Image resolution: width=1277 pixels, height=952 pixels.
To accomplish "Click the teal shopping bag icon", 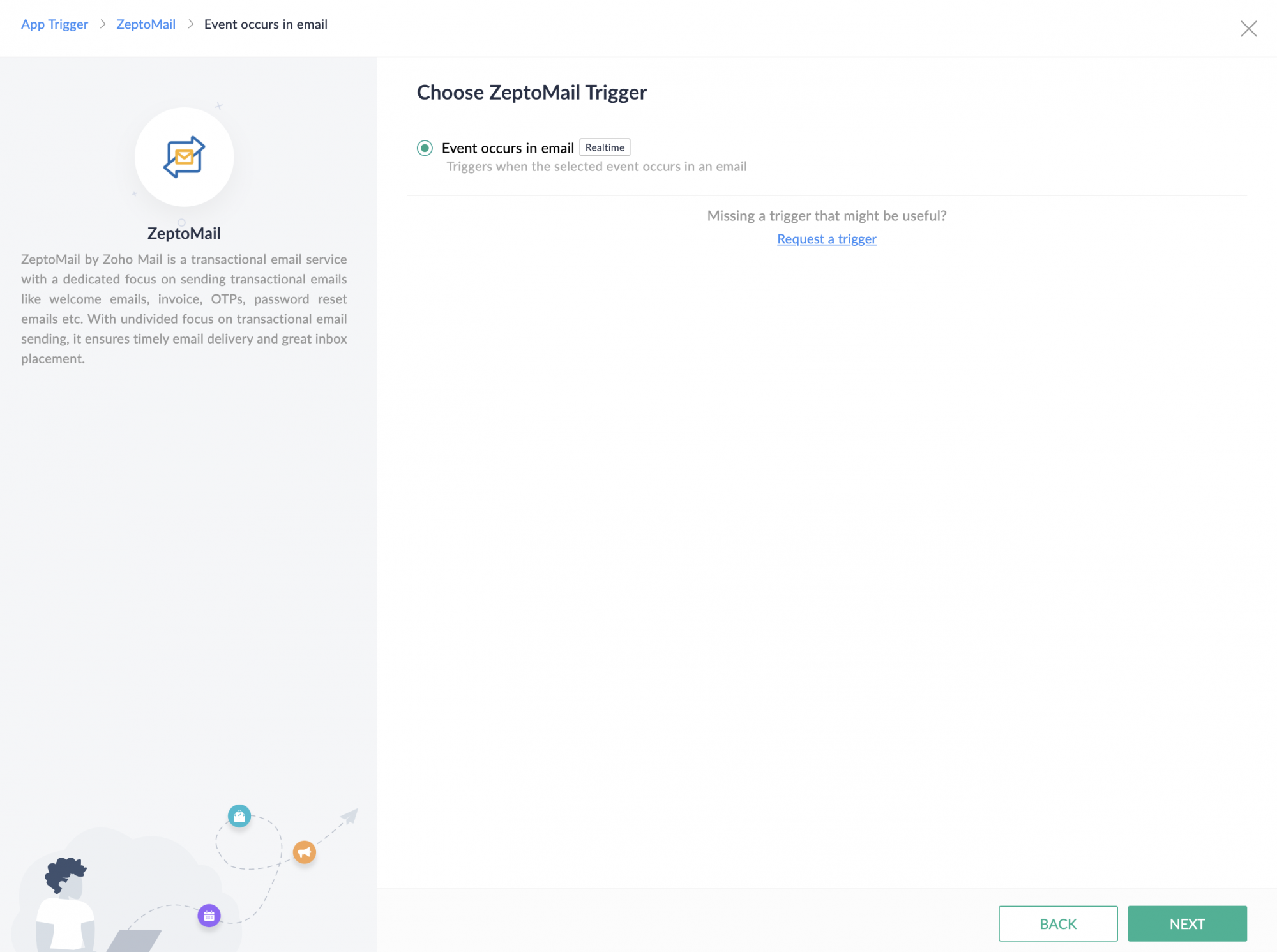I will tap(239, 815).
